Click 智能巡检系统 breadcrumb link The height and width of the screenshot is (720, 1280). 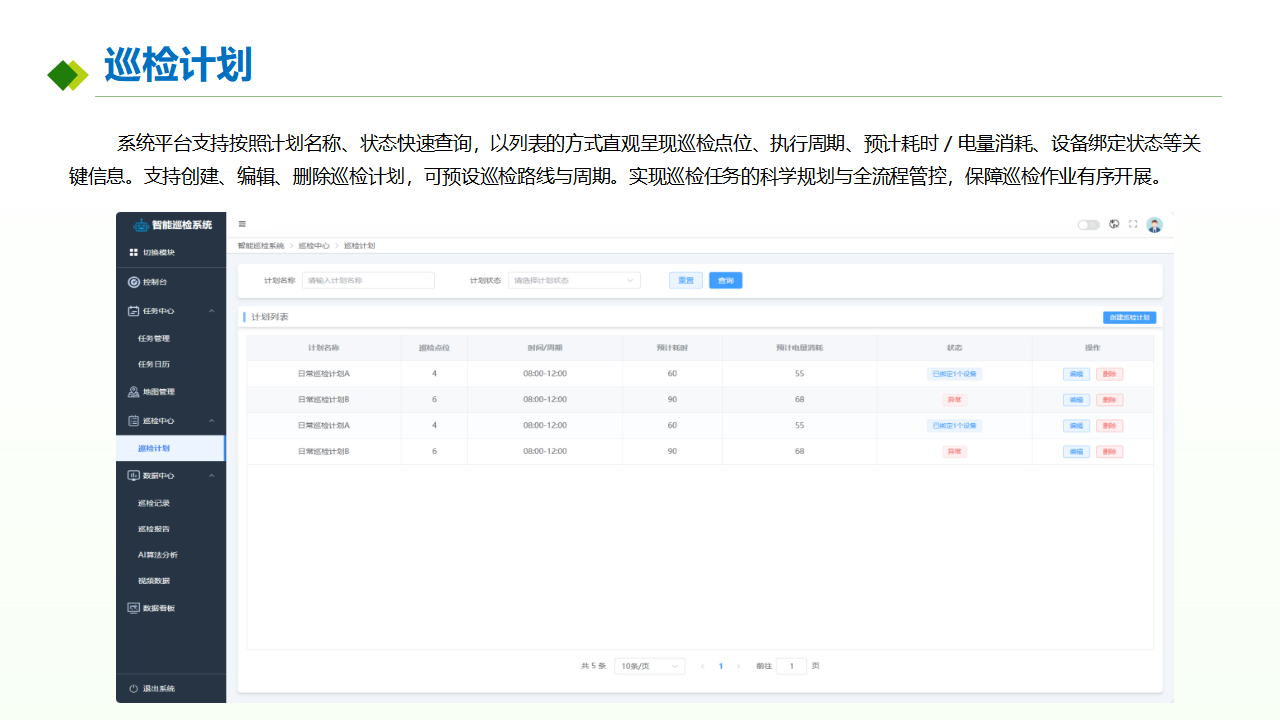tap(261, 246)
